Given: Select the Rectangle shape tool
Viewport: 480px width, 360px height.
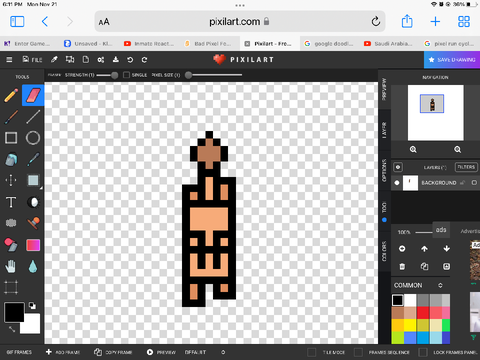Looking at the screenshot, I should click(11, 138).
